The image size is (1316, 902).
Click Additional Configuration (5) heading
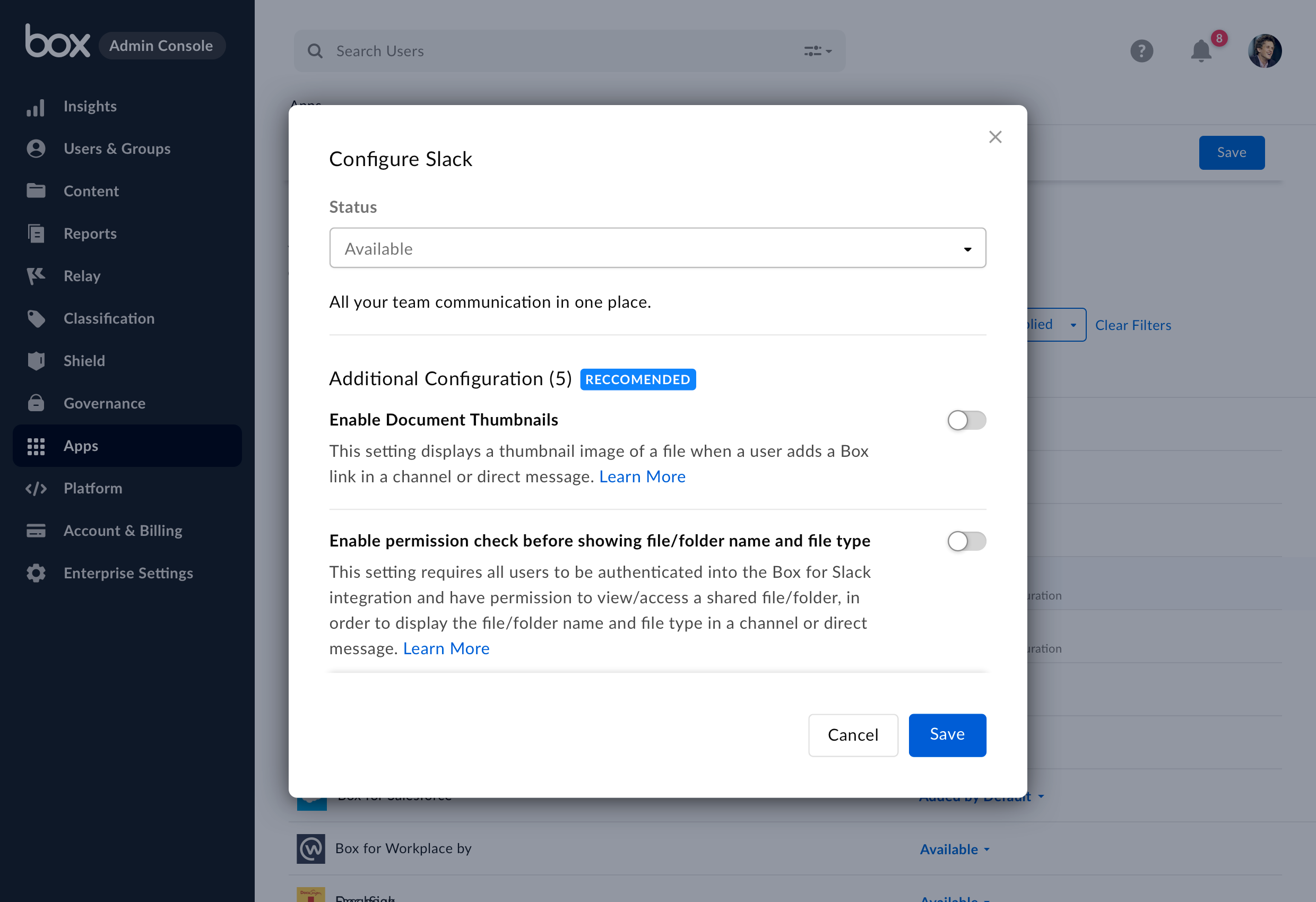point(451,378)
